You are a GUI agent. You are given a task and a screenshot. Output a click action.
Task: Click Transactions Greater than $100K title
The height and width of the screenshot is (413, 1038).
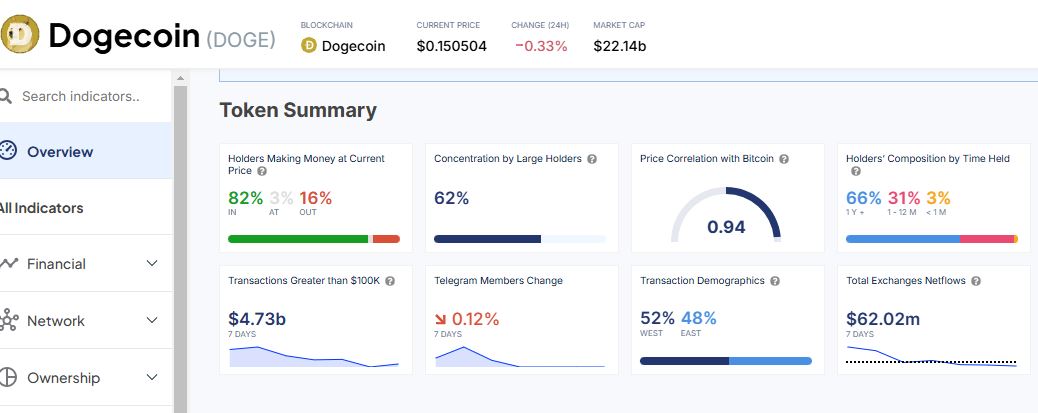[304, 281]
